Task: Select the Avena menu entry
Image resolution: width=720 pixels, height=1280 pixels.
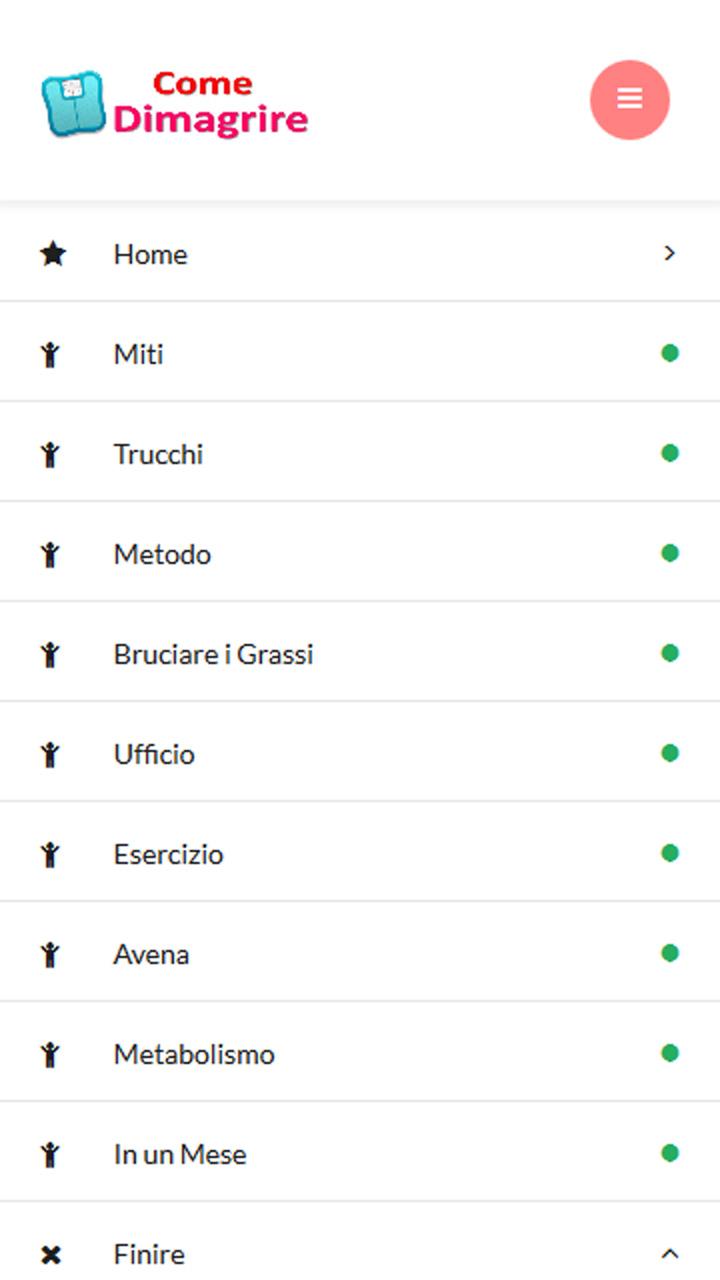Action: pyautogui.click(x=360, y=951)
